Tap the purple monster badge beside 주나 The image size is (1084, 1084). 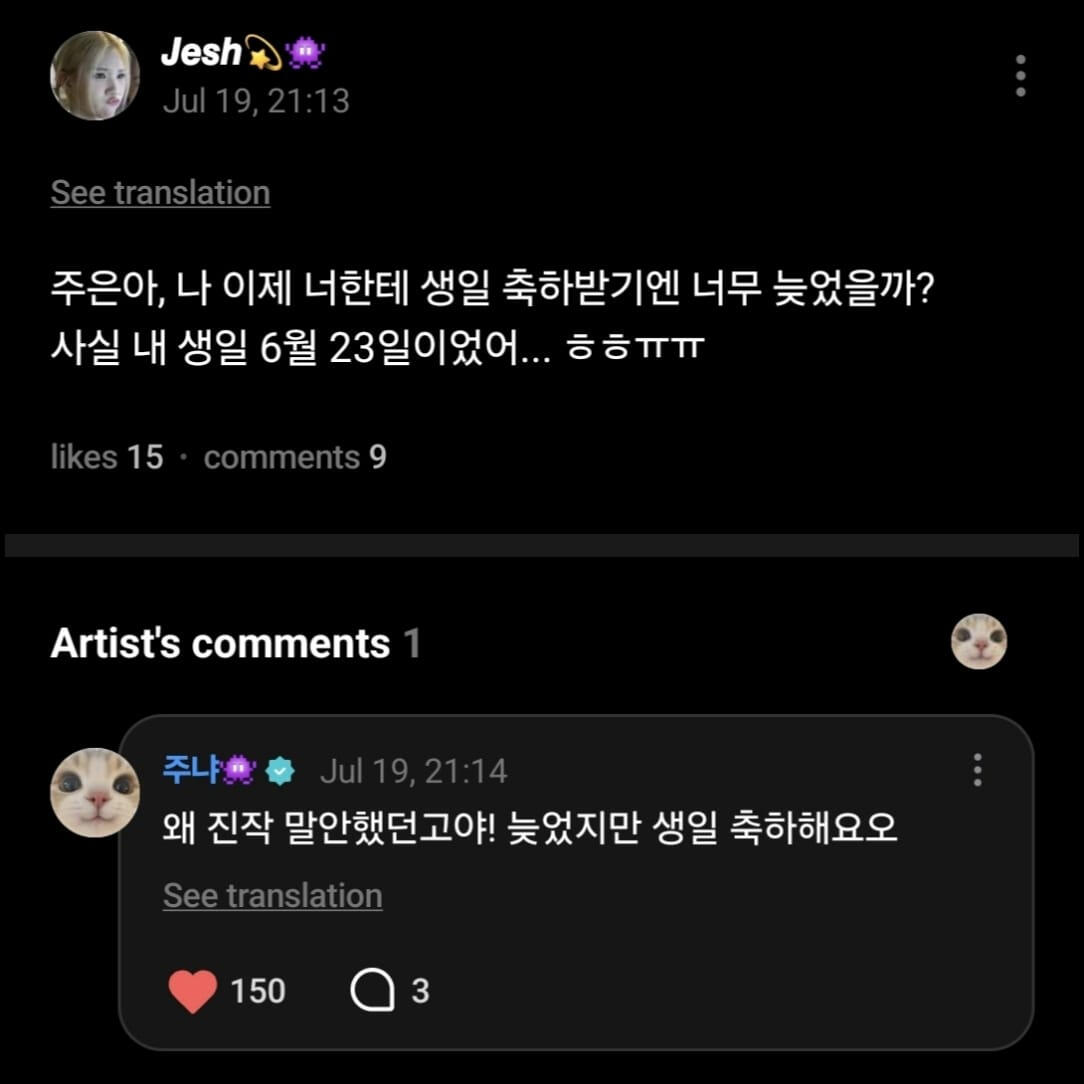click(x=239, y=769)
